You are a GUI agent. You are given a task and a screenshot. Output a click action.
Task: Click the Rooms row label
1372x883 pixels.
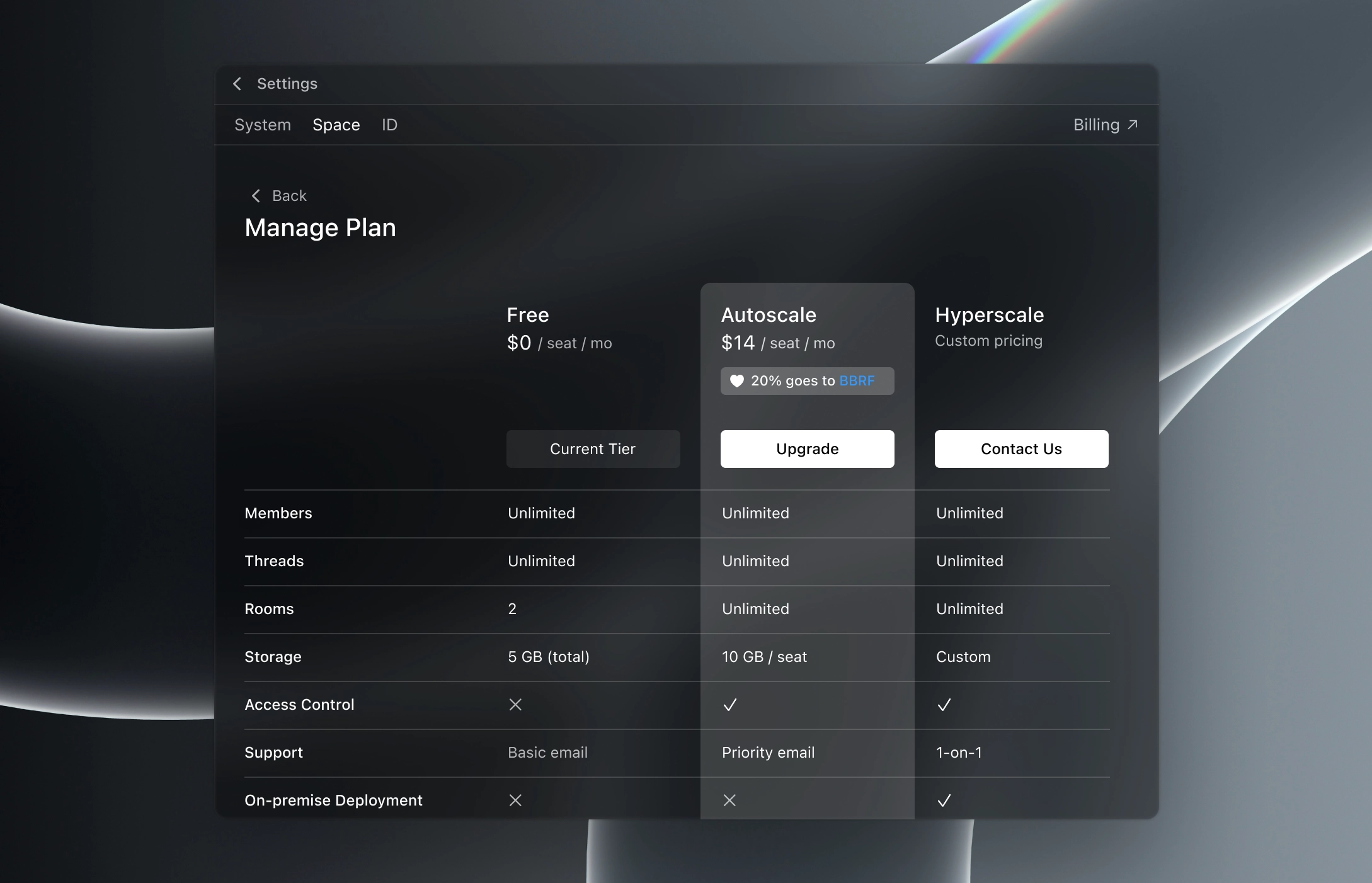pyautogui.click(x=269, y=609)
